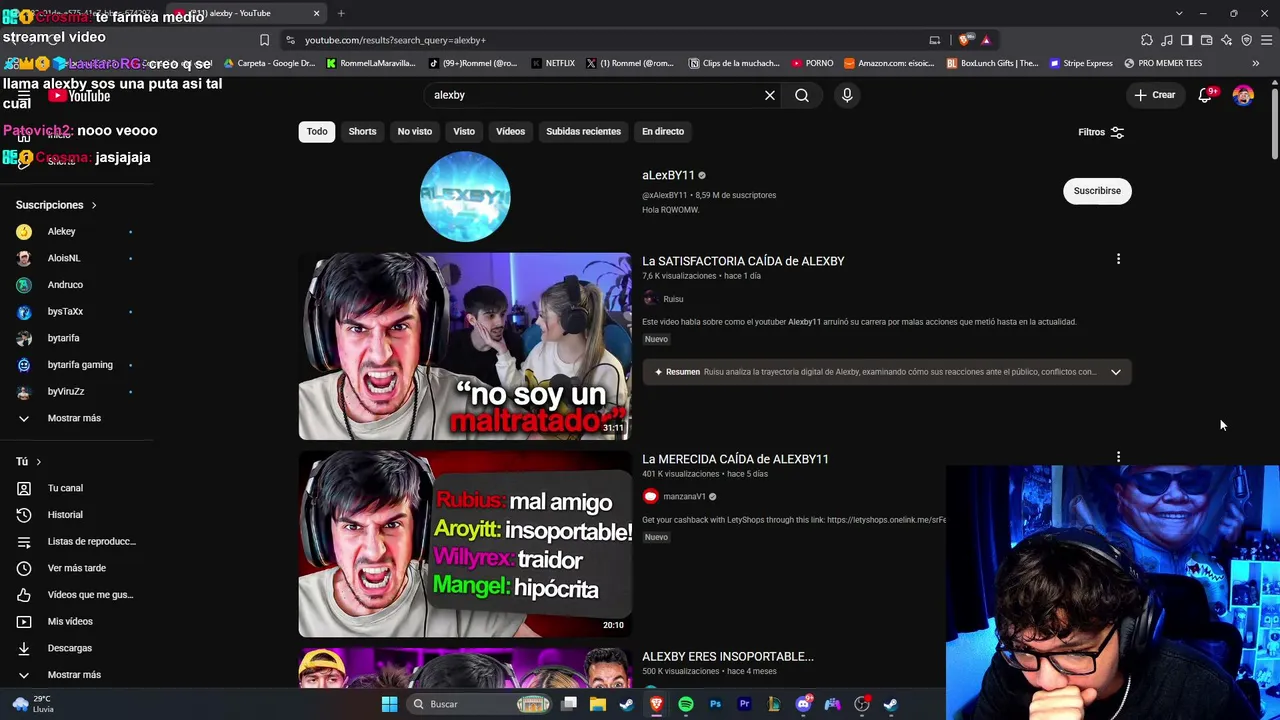
Task: Open the weather widget showing 29°C Lluvia
Action: point(32,704)
